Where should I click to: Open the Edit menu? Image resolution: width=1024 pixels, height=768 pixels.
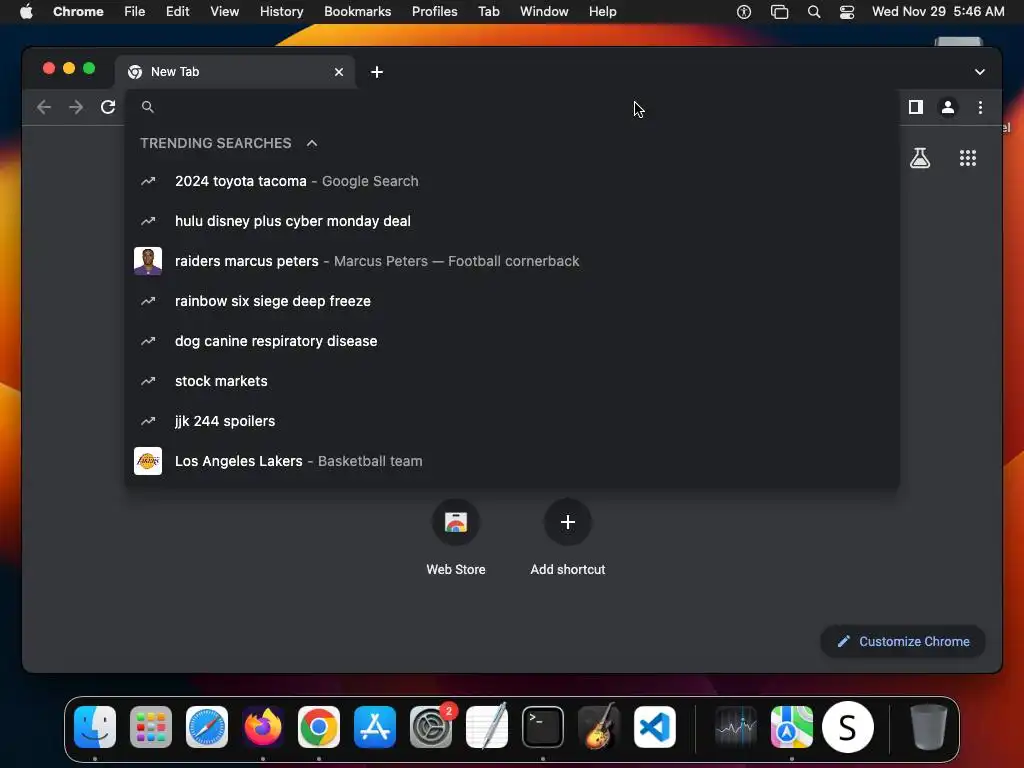tap(177, 12)
